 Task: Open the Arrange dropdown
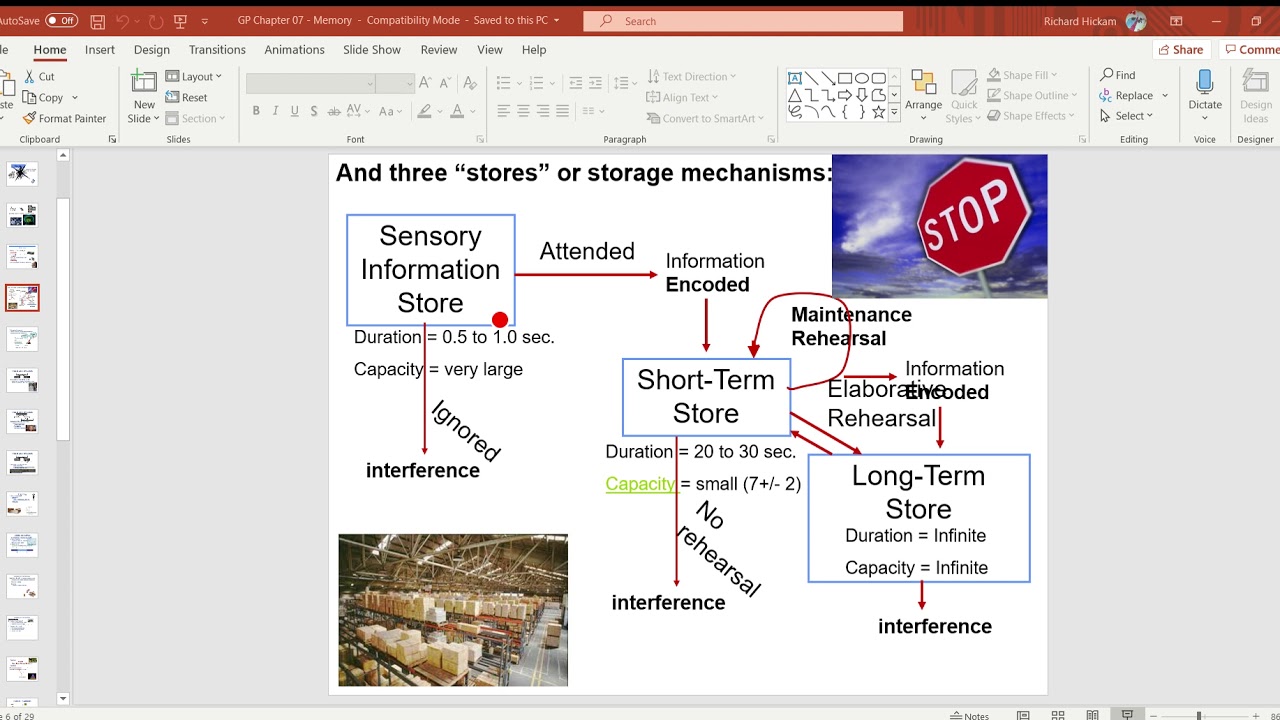coord(924,97)
